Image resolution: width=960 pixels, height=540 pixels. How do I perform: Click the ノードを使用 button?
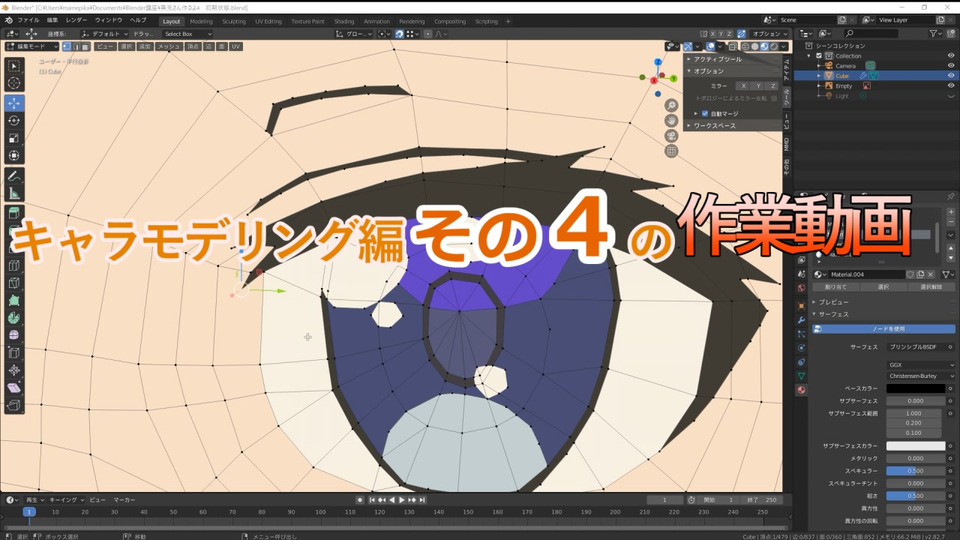(x=883, y=329)
